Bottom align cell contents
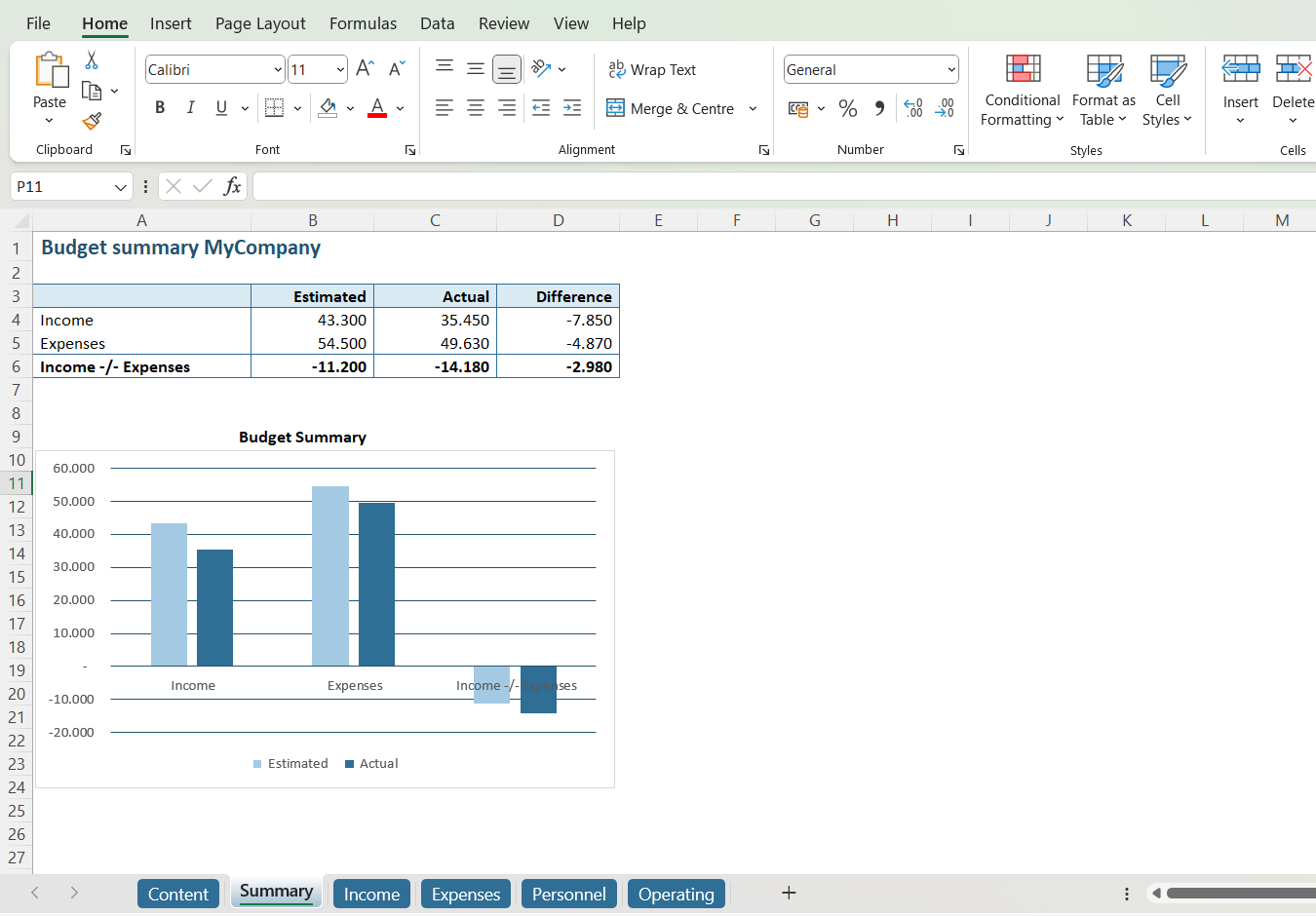Viewport: 1316px width, 916px height. [x=507, y=69]
